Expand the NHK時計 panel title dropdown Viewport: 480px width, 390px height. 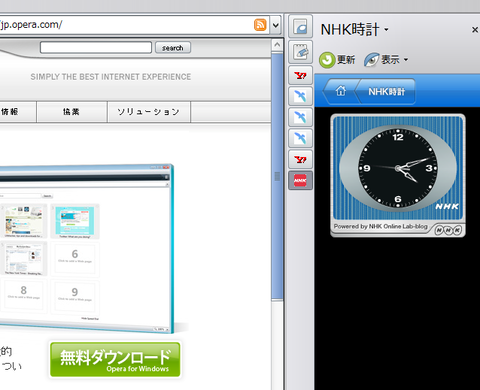386,29
